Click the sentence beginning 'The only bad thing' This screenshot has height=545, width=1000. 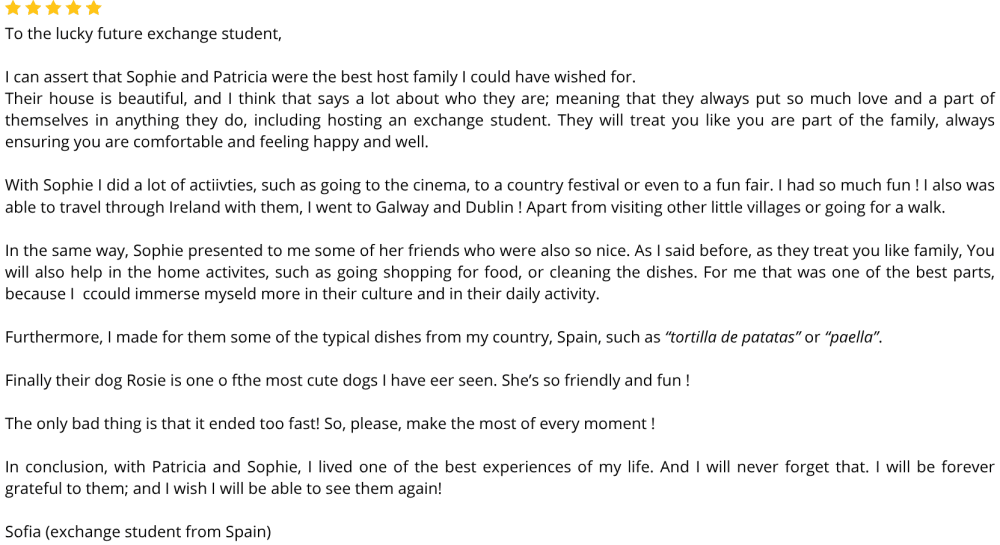click(x=162, y=424)
